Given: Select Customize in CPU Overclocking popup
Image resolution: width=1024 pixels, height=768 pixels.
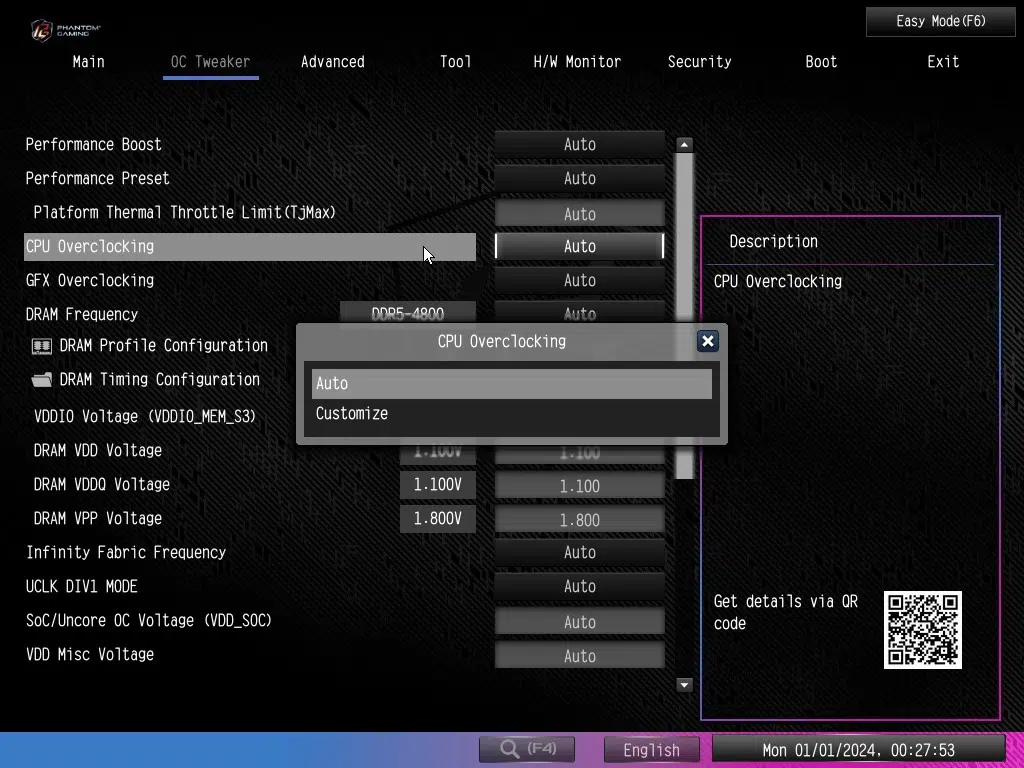Looking at the screenshot, I should (x=352, y=414).
